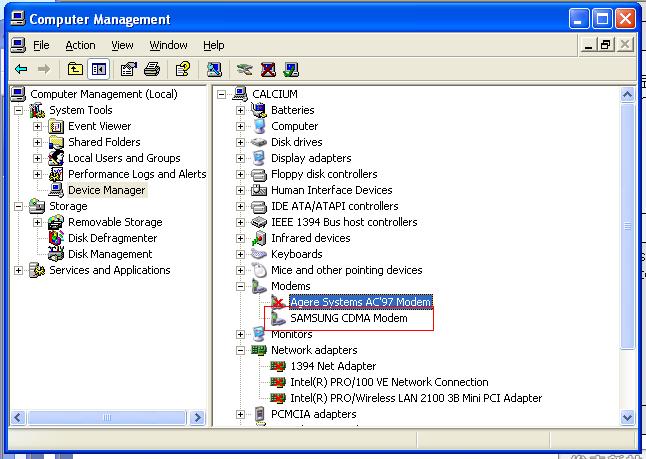Click the Help toolbar icon
Image resolution: width=646 pixels, height=459 pixels.
pos(183,69)
